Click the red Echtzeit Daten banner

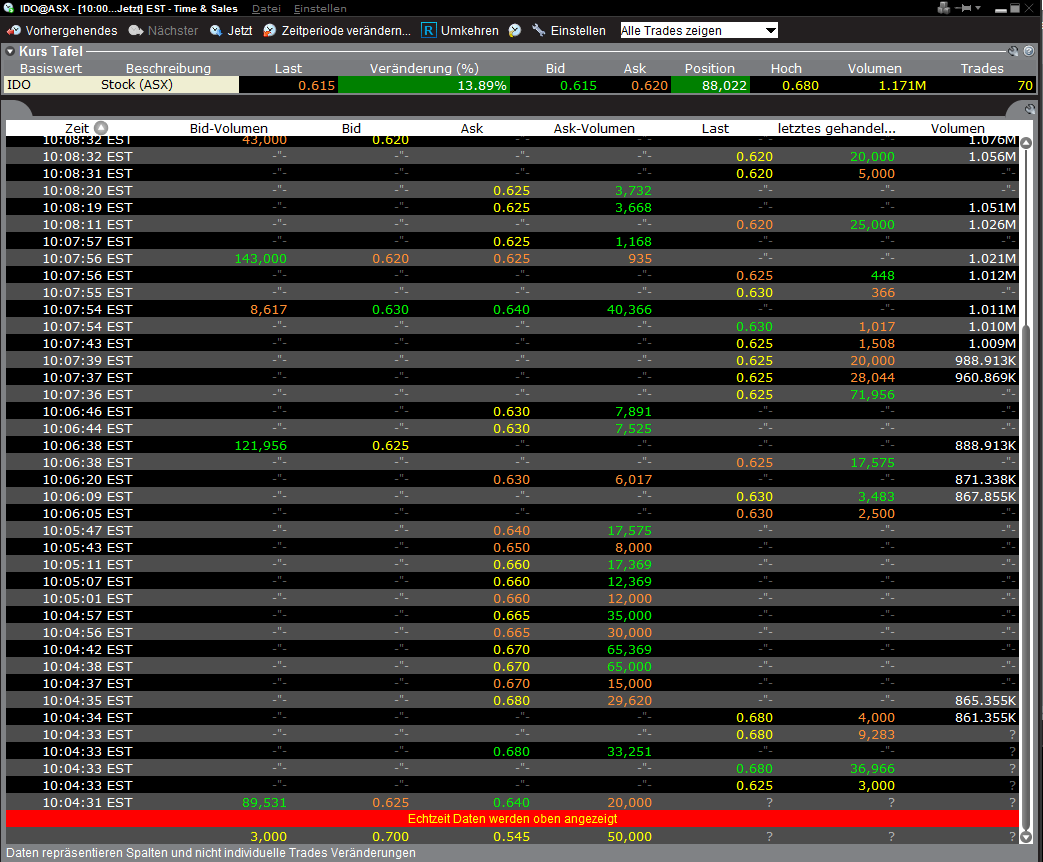coord(512,819)
